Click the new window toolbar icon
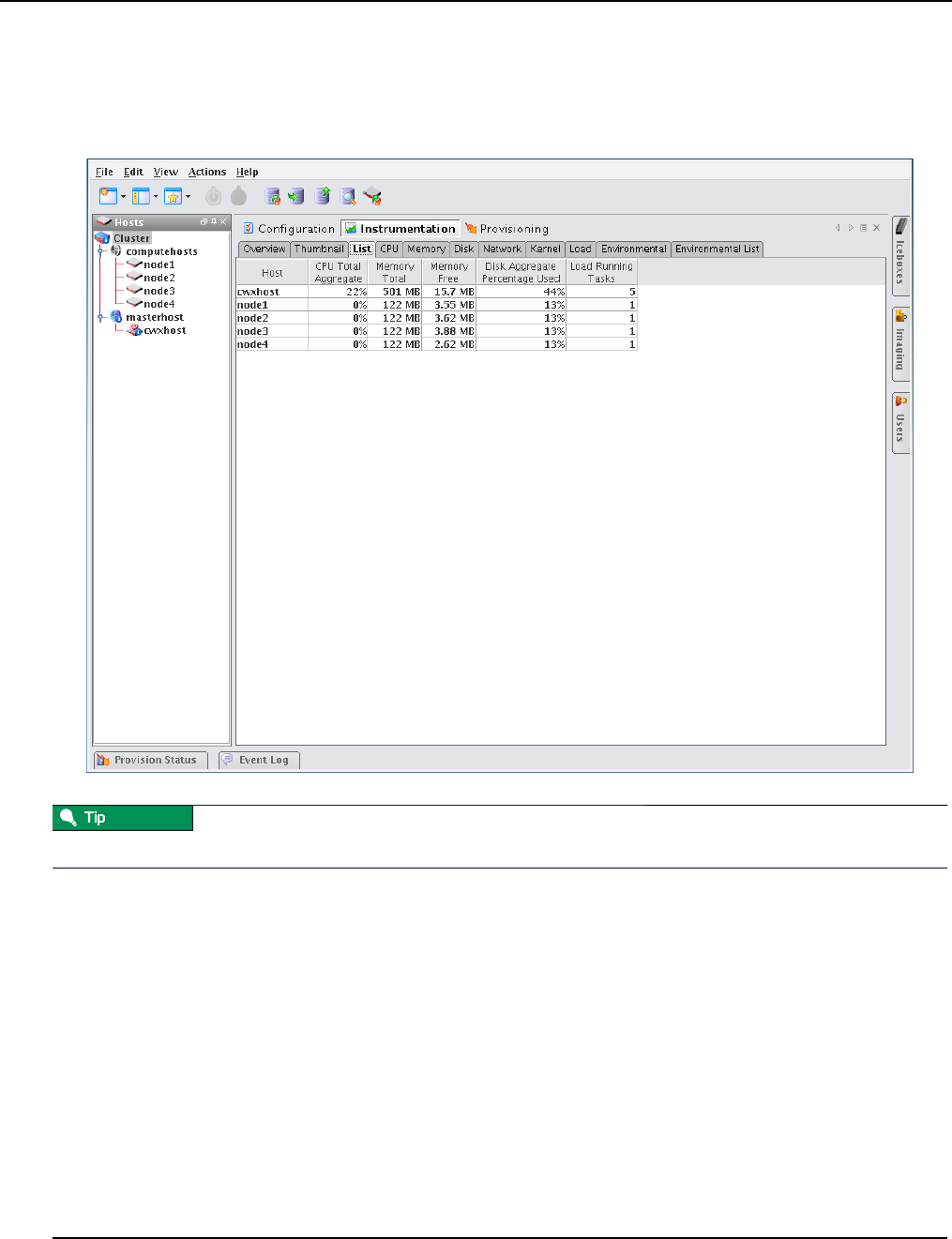Viewport: 952px width, 1239px height. [108, 196]
